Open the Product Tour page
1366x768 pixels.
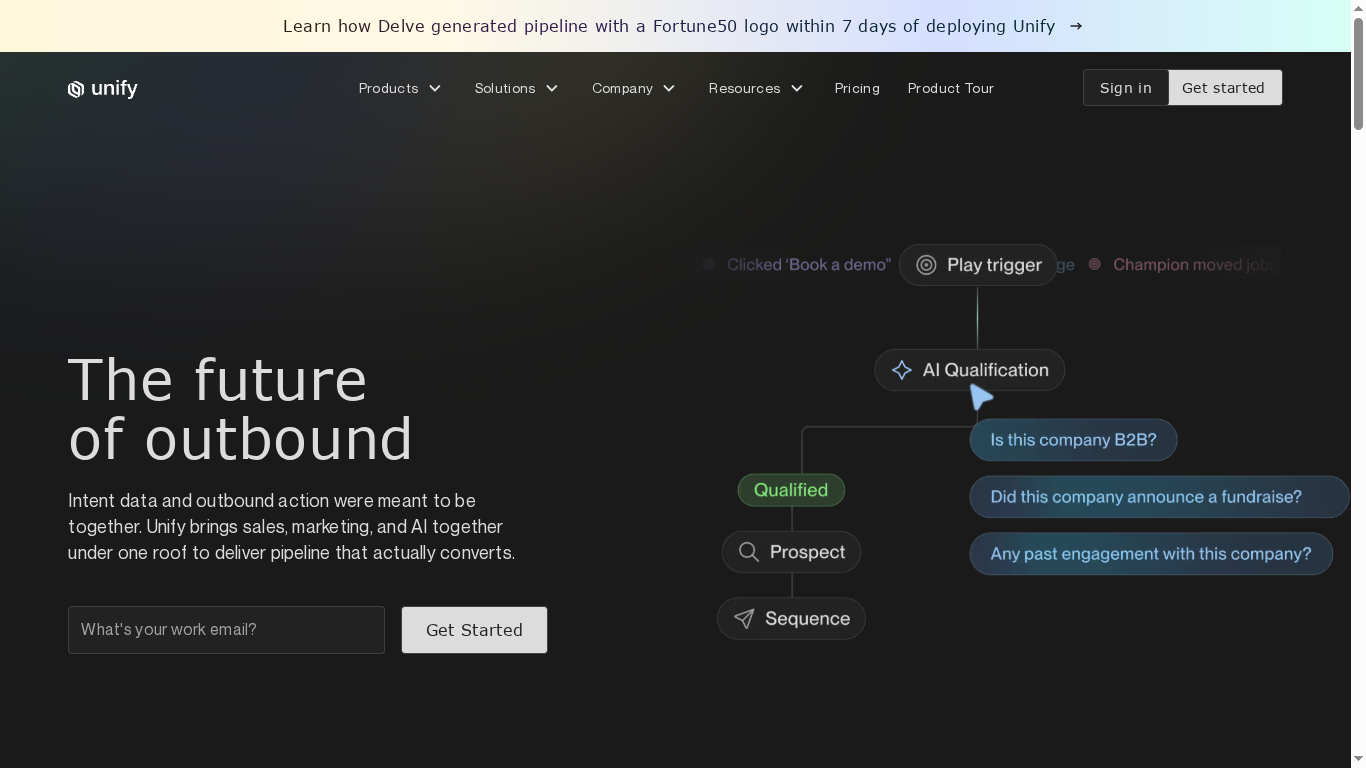pos(951,88)
